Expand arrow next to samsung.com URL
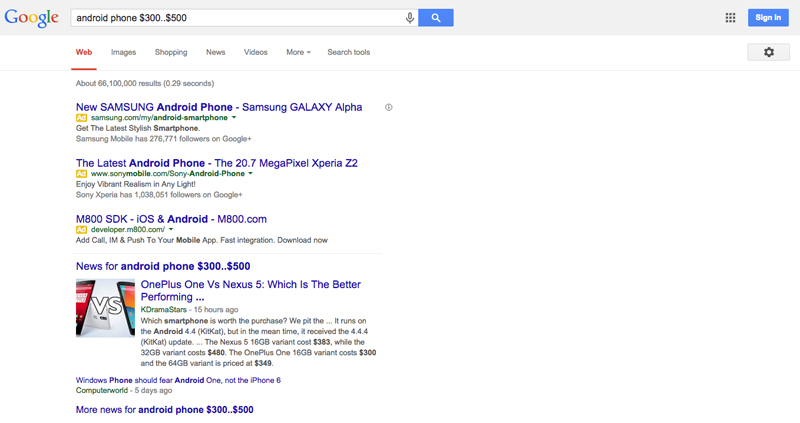This screenshot has height=423, width=800. click(x=234, y=118)
